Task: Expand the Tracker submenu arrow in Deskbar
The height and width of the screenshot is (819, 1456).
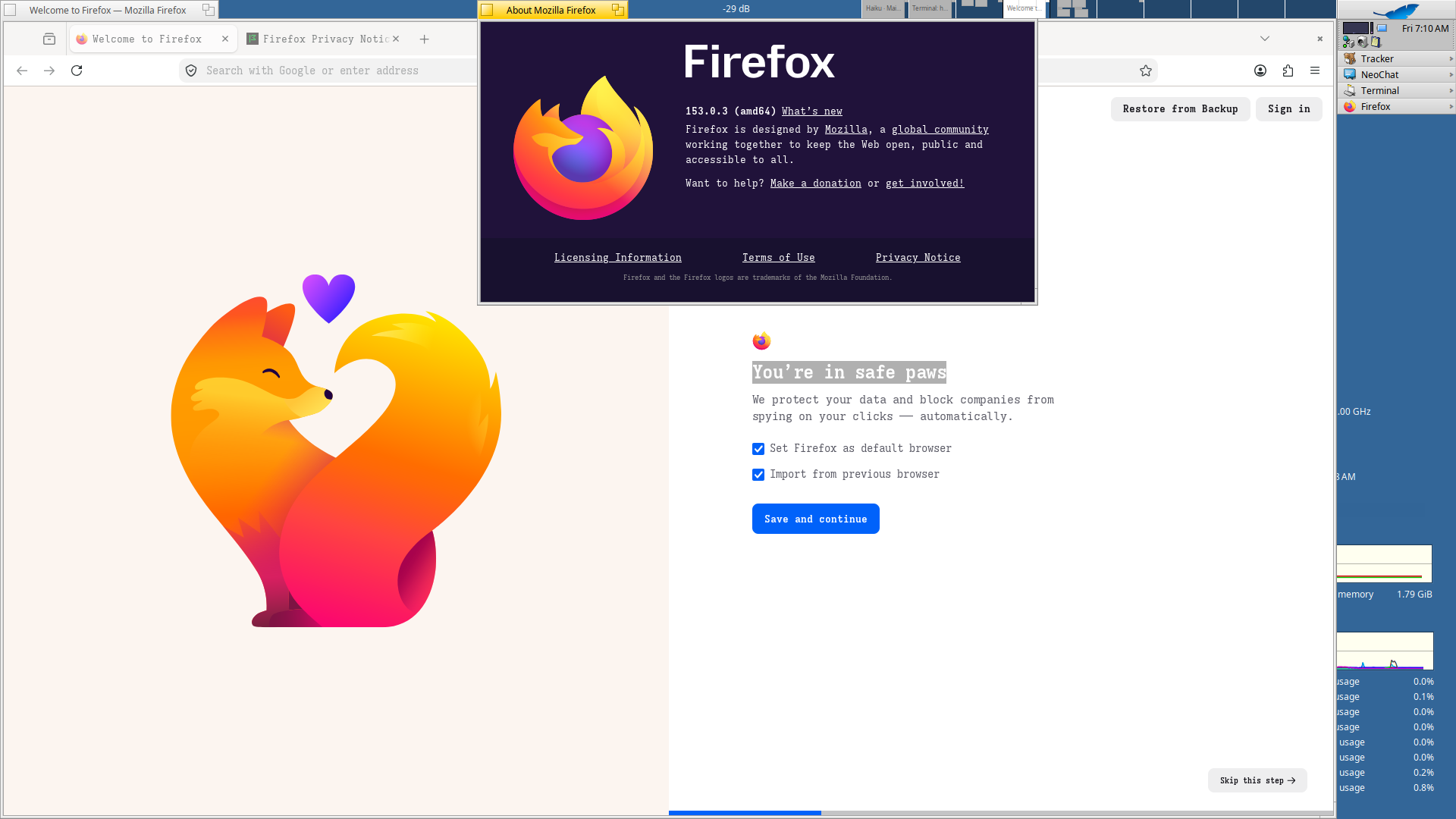Action: 1451,58
